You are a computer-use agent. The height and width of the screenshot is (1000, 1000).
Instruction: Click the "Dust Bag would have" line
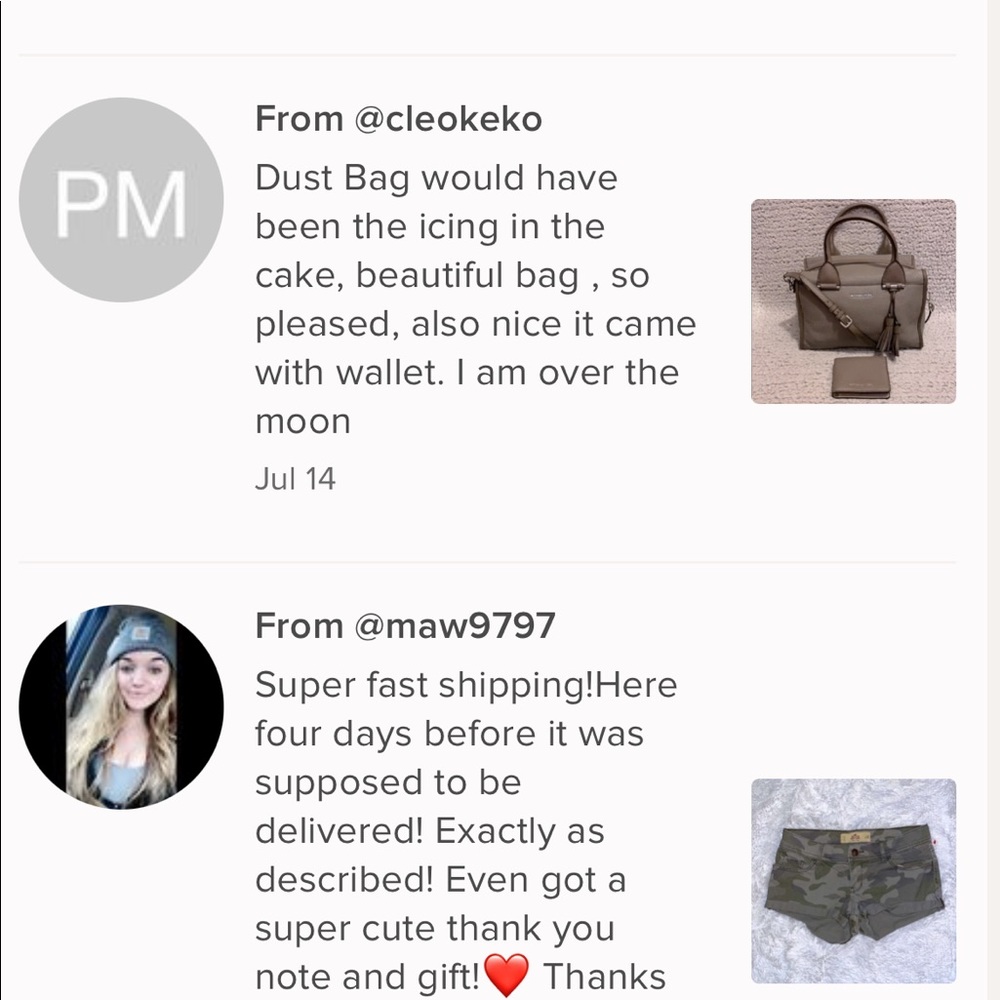pos(436,178)
